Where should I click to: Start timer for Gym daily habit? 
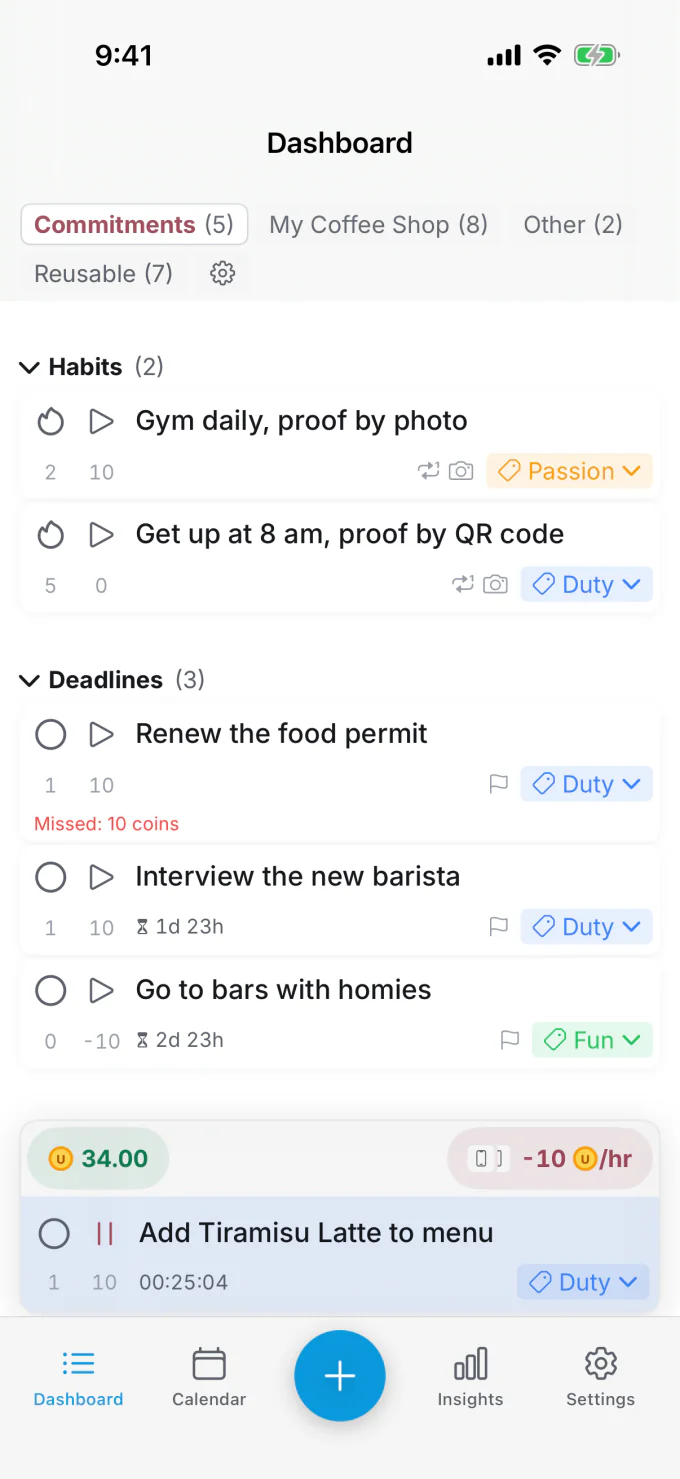101,421
